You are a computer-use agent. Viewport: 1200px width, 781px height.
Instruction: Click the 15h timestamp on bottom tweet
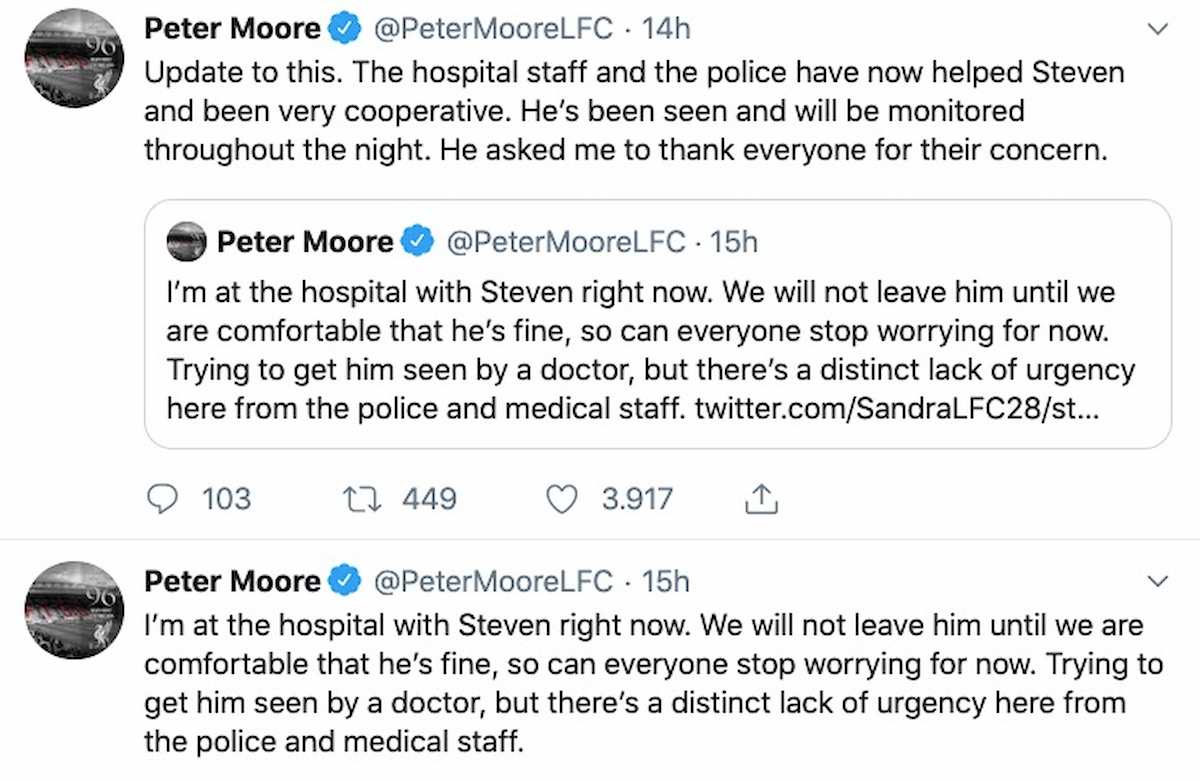click(665, 580)
